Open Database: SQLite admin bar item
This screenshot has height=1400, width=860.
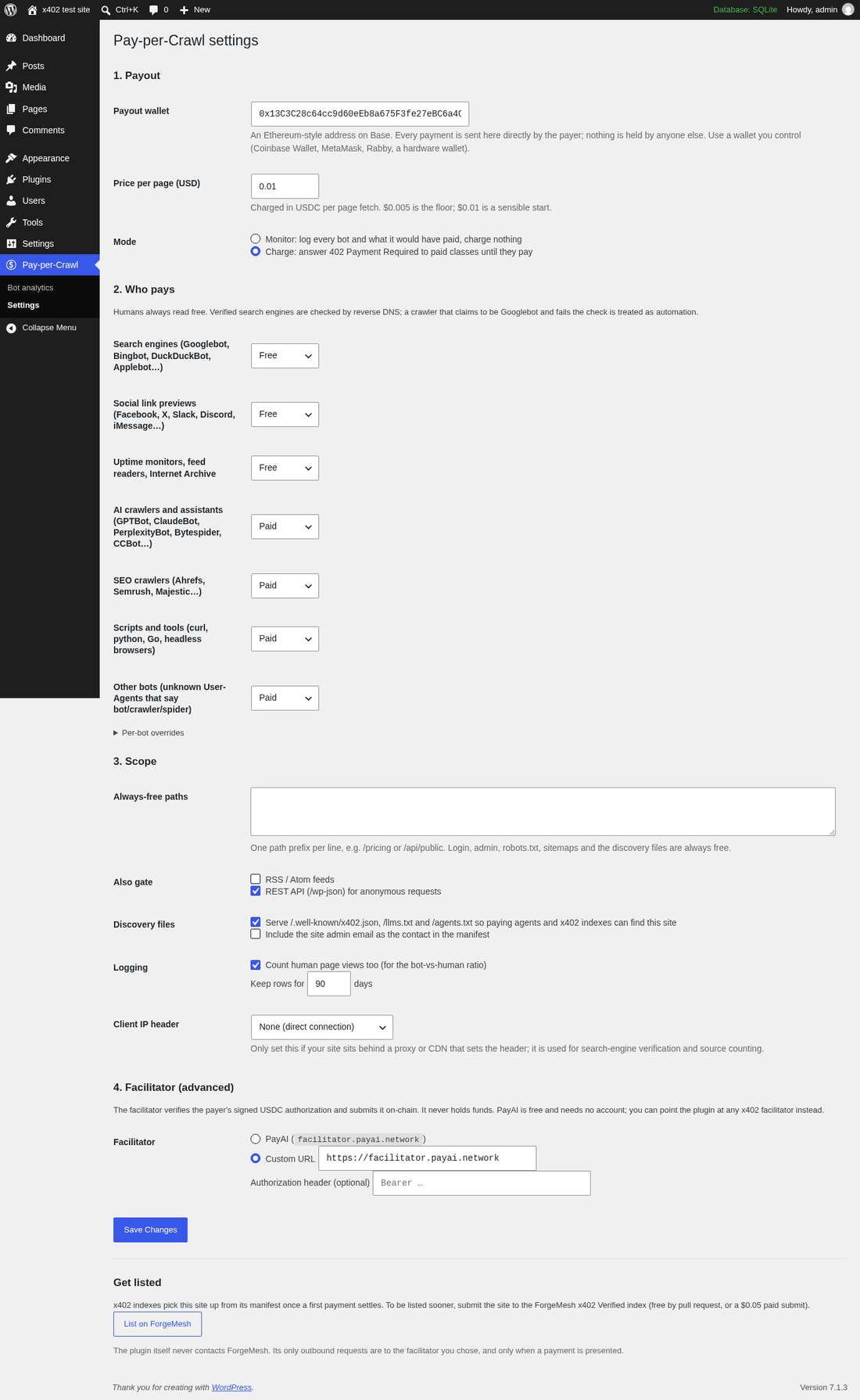[x=745, y=9]
